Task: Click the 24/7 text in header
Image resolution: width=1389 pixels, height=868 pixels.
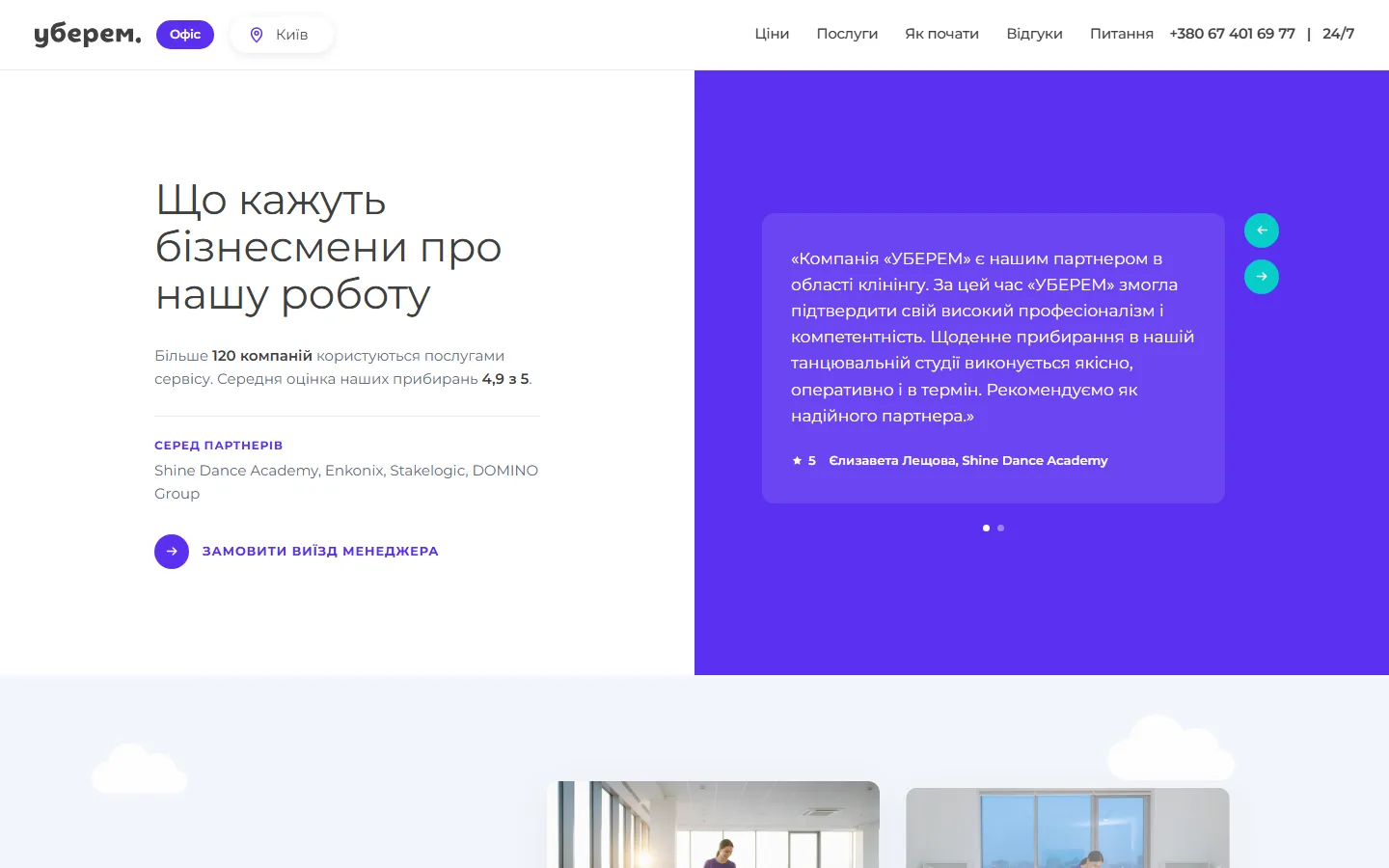Action: (x=1338, y=34)
